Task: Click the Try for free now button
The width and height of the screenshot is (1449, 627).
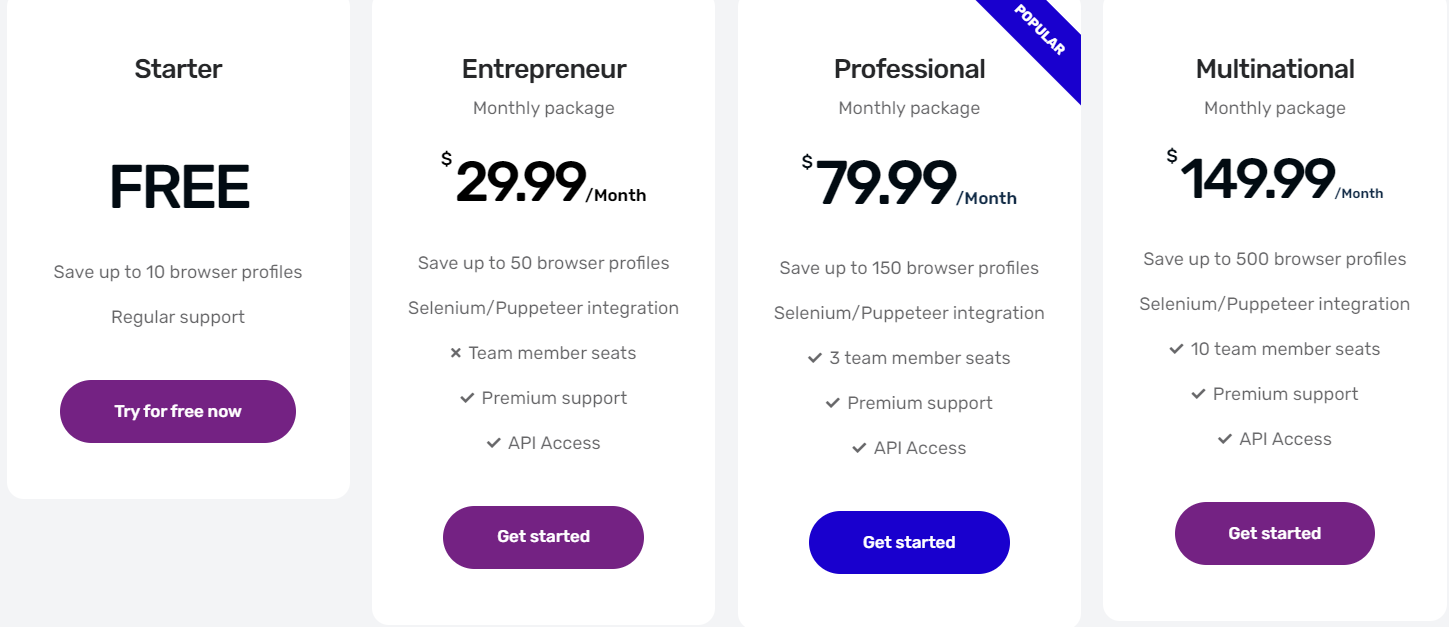Action: point(178,411)
